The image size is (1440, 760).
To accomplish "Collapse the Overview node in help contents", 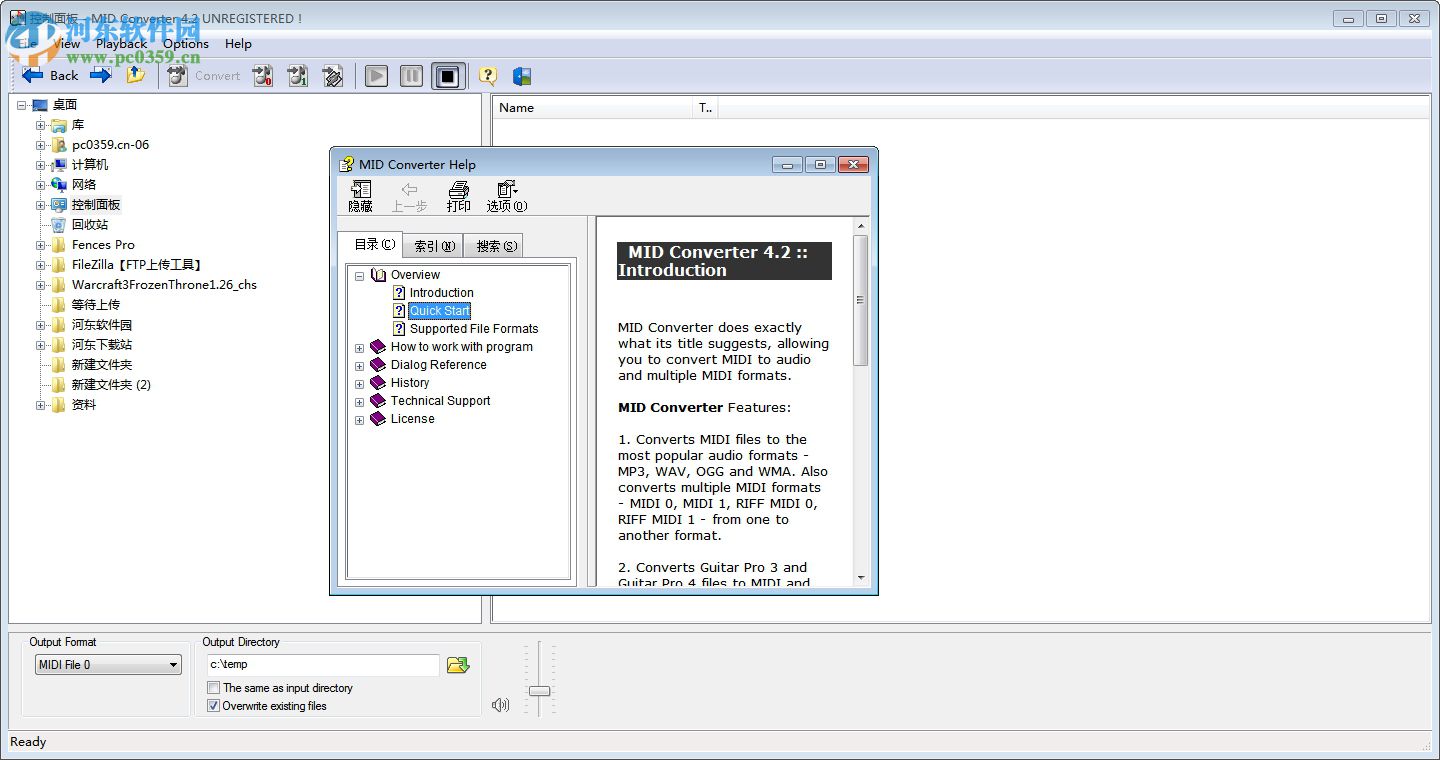I will point(360,275).
